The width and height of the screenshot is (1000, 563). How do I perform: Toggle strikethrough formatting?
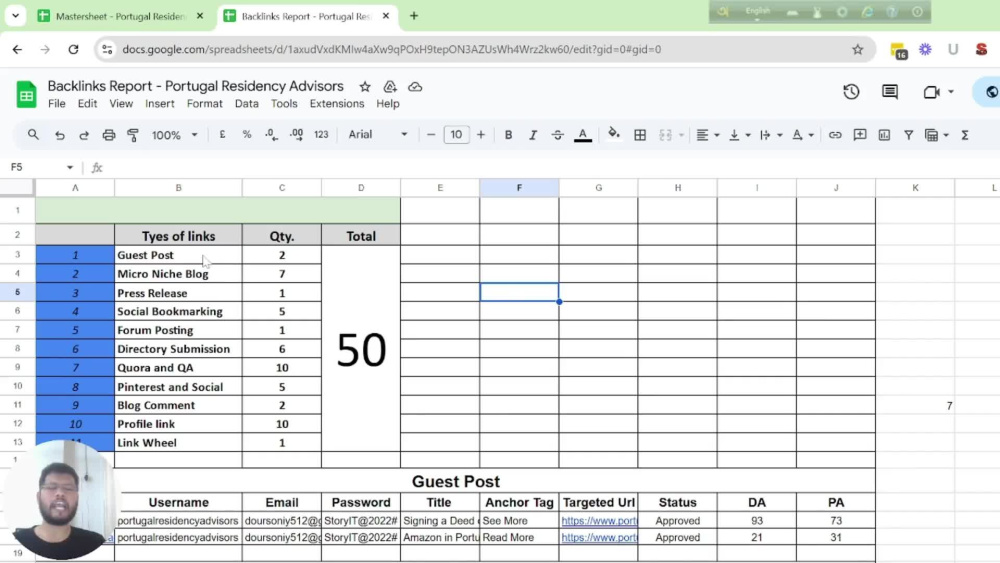click(557, 135)
